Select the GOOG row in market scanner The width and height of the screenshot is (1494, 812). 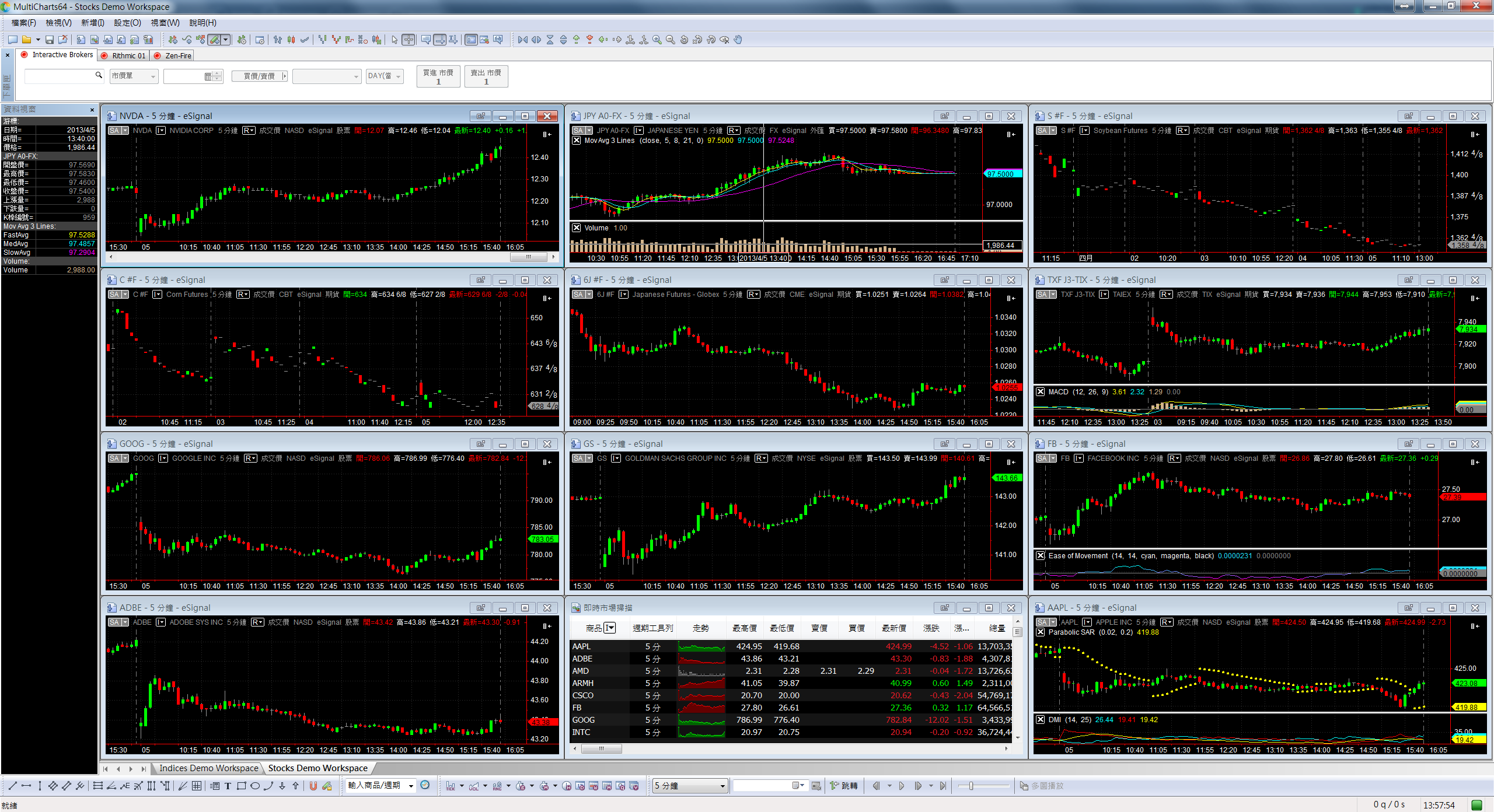coord(792,720)
